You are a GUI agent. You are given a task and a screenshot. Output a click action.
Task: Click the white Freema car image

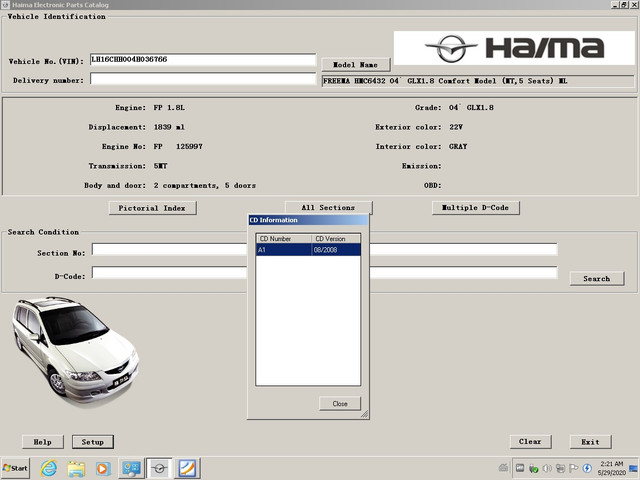pyautogui.click(x=76, y=351)
